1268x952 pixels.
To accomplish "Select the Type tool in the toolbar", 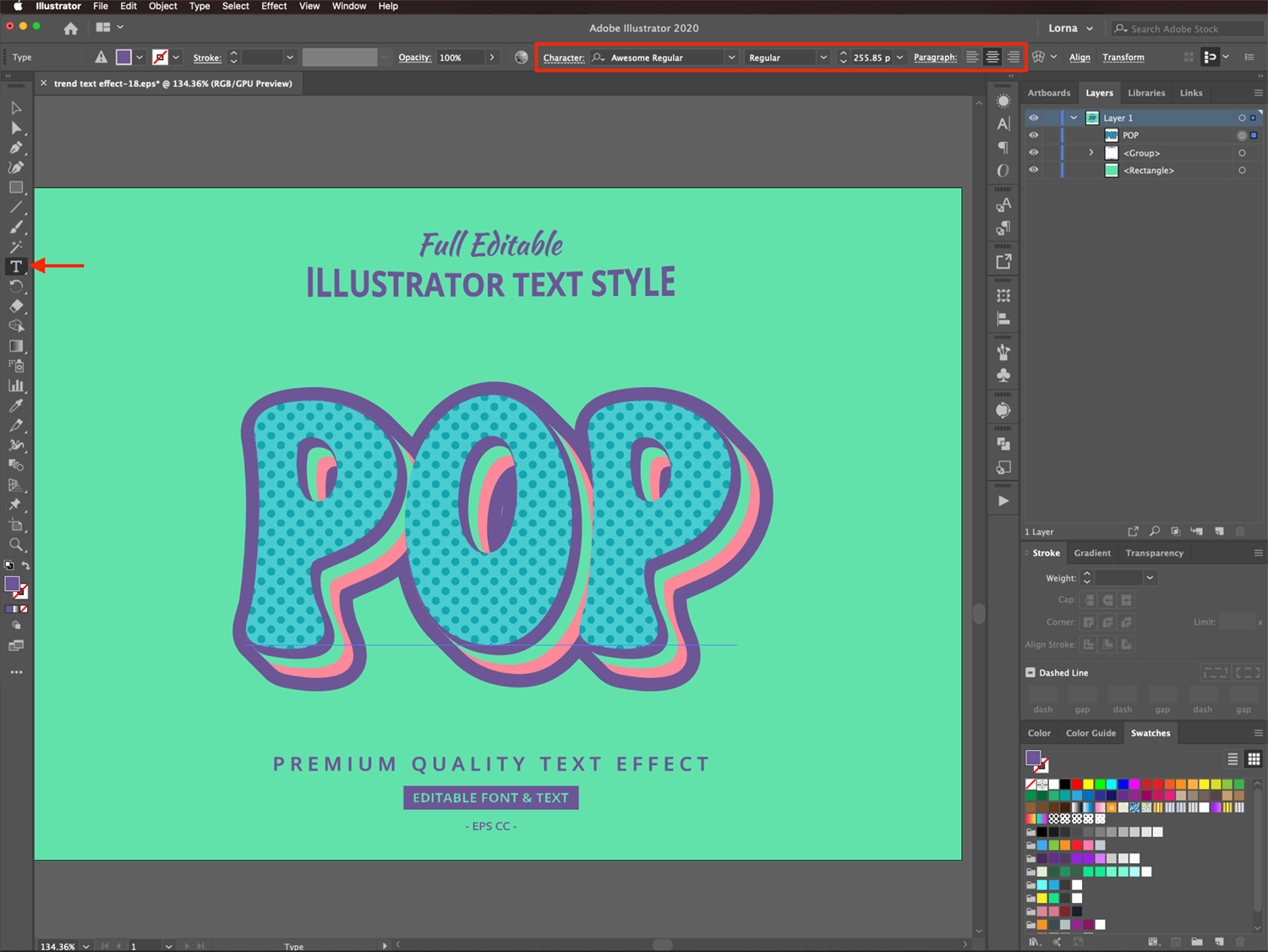I will (x=16, y=266).
